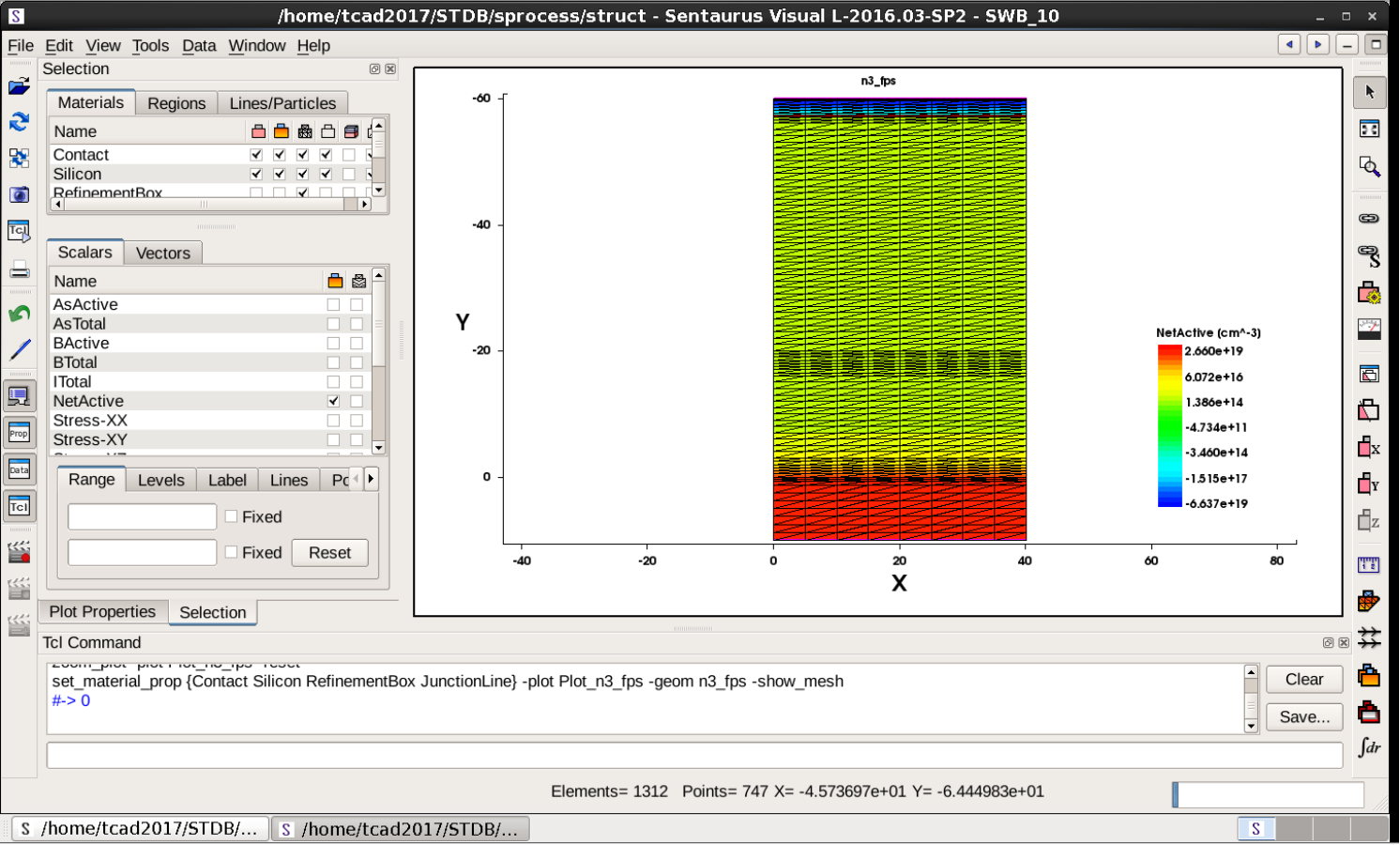This screenshot has width=1400, height=845.
Task: Check the second Fixed range checkbox
Action: (x=231, y=552)
